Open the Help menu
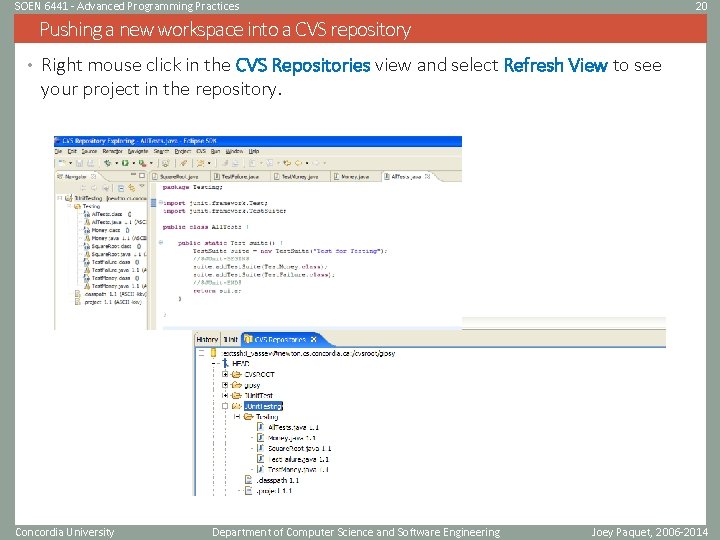The image size is (720, 540). click(x=254, y=151)
